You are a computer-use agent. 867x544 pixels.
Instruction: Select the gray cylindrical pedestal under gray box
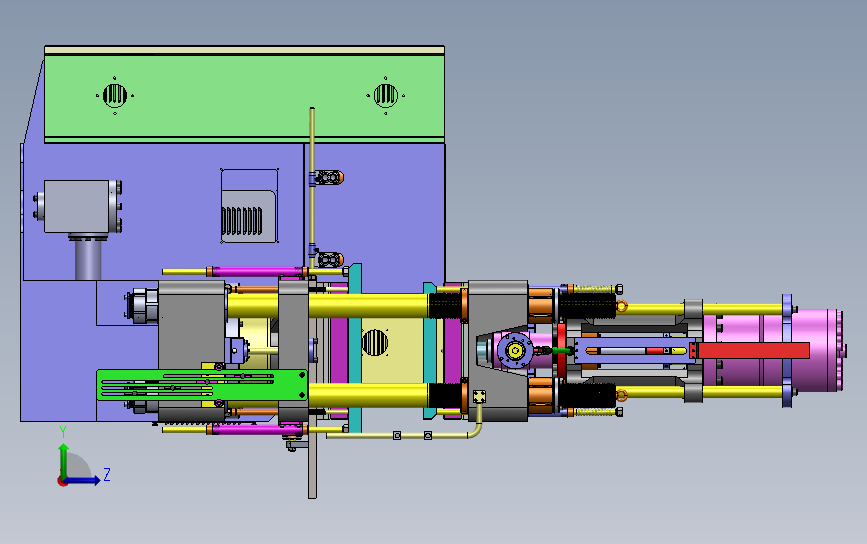88,258
